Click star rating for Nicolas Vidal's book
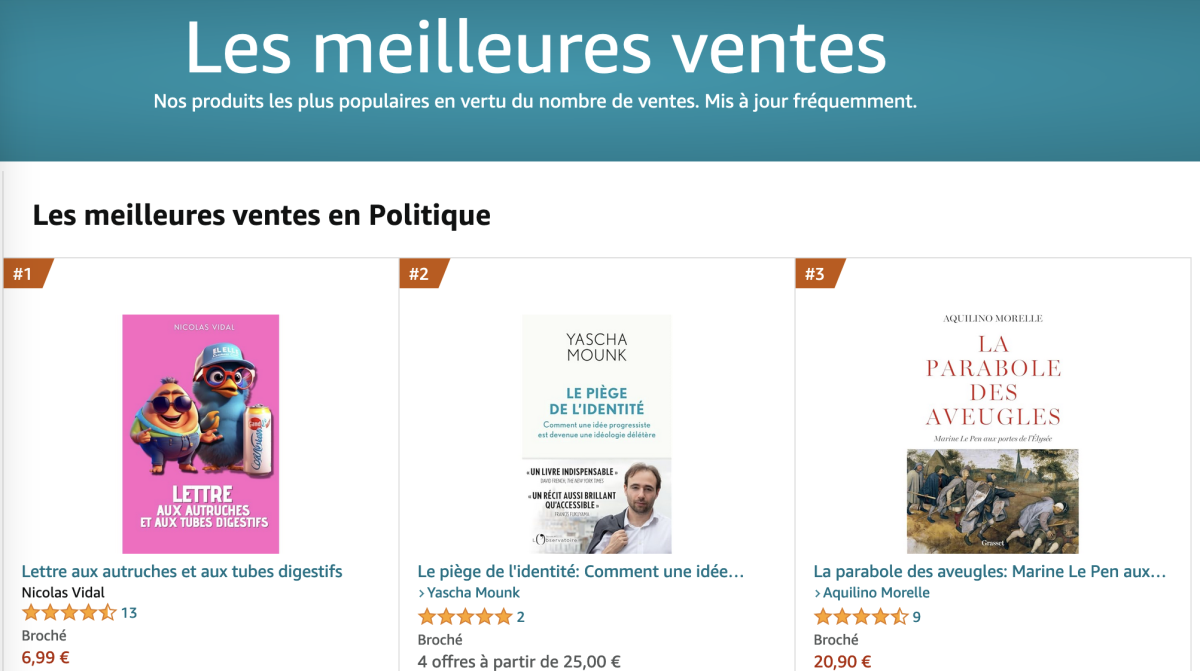1200x671 pixels. (x=69, y=613)
